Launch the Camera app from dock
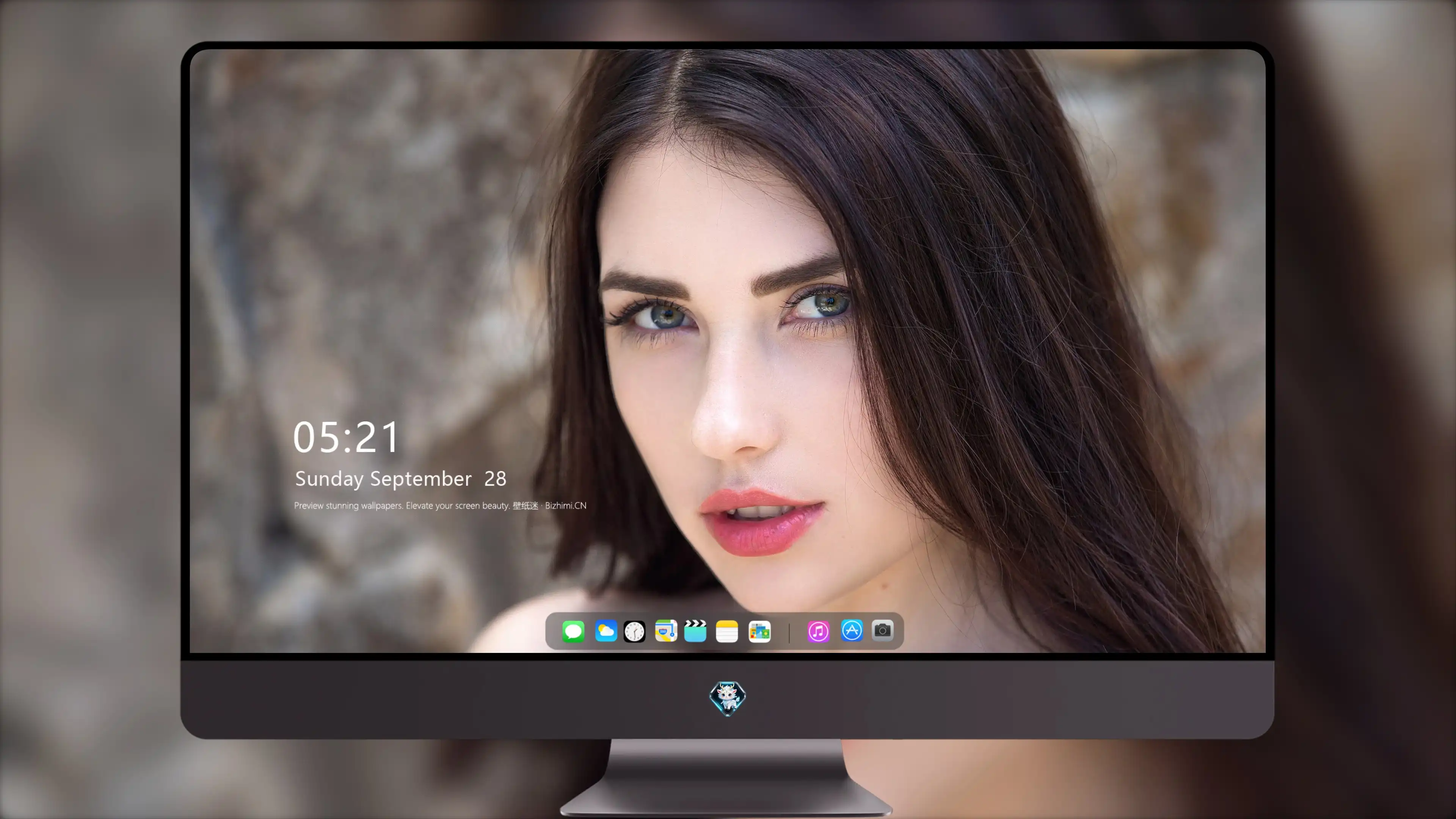Viewport: 1456px width, 819px height. (882, 630)
